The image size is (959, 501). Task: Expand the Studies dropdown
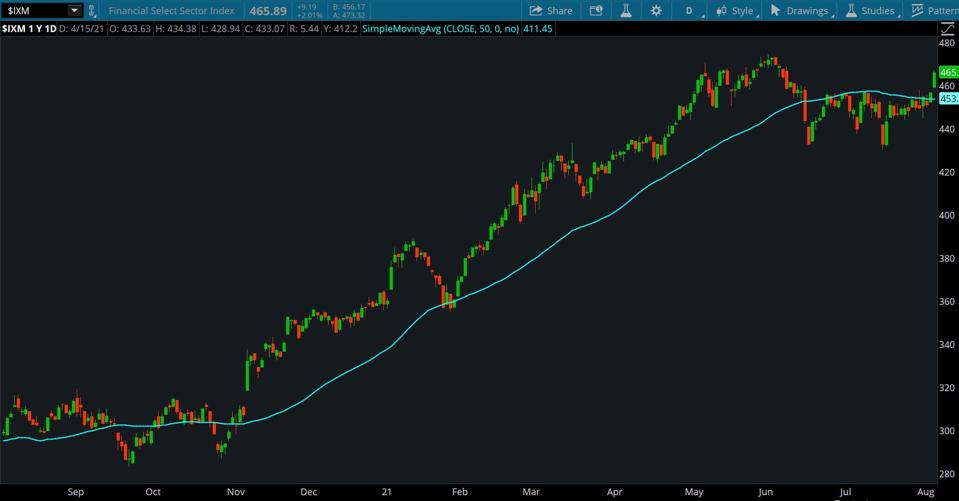pos(870,11)
